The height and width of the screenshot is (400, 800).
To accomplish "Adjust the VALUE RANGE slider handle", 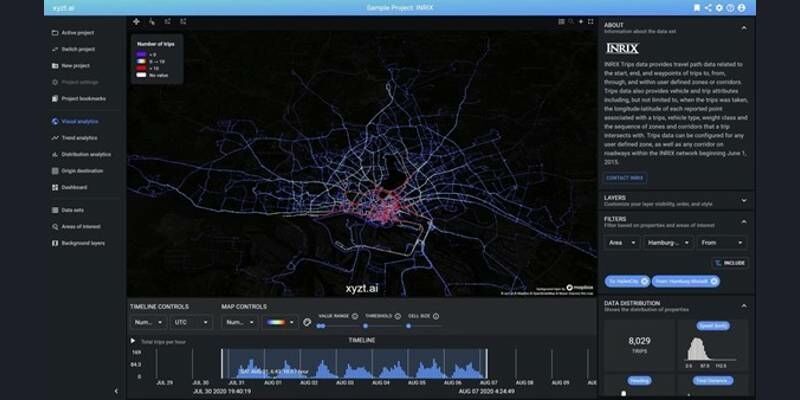I will point(320,326).
